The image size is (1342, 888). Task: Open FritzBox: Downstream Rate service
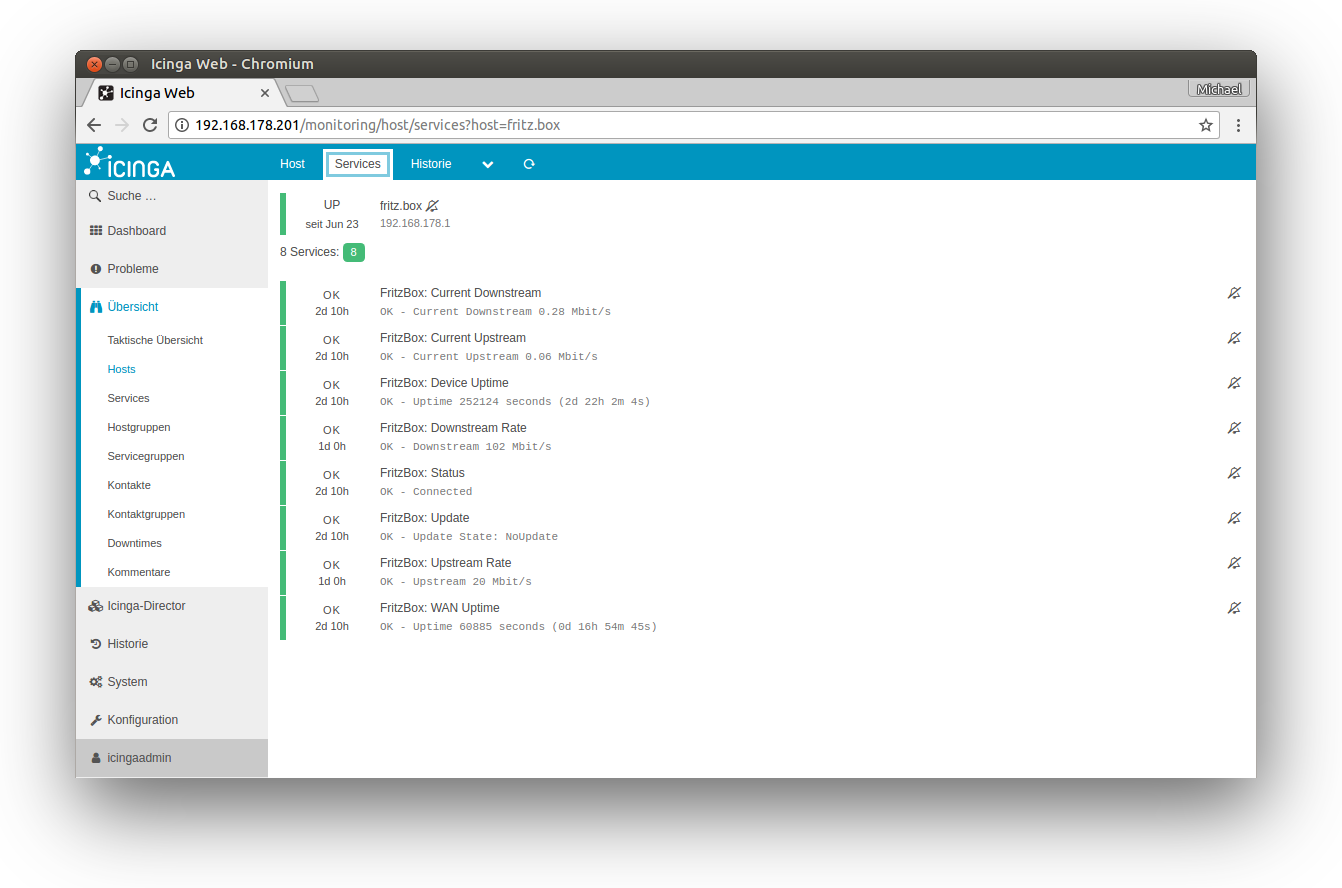point(453,428)
